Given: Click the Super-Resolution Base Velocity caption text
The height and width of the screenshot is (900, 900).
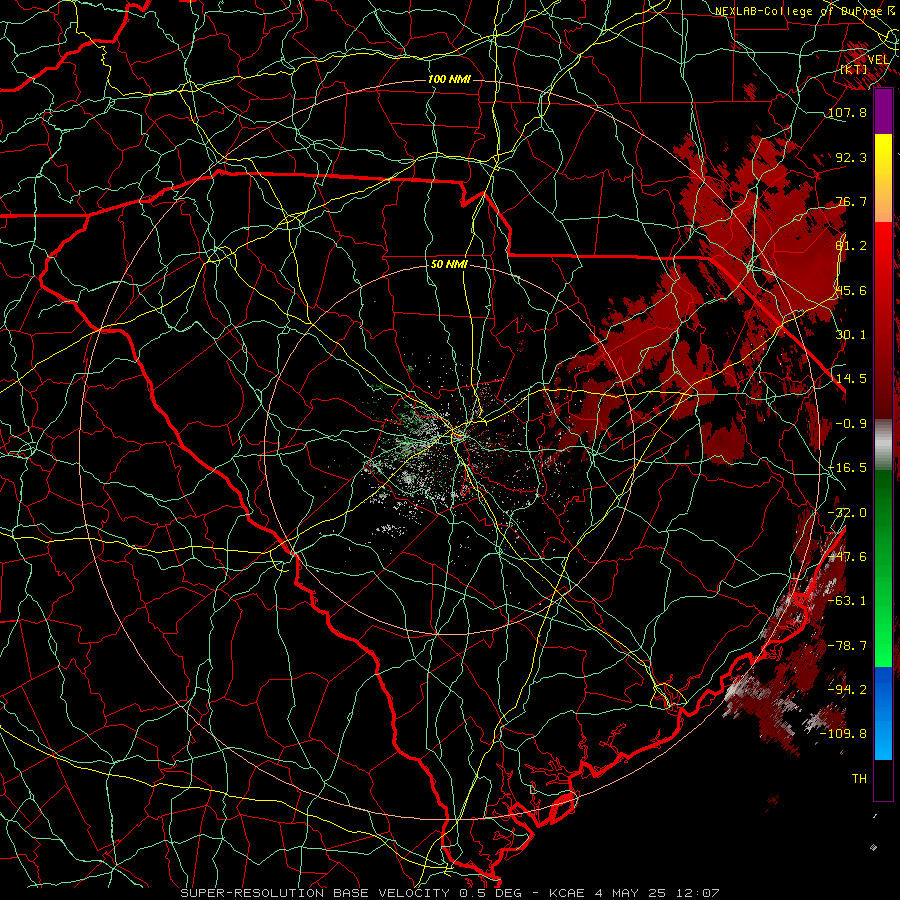Looking at the screenshot, I should coord(449,893).
